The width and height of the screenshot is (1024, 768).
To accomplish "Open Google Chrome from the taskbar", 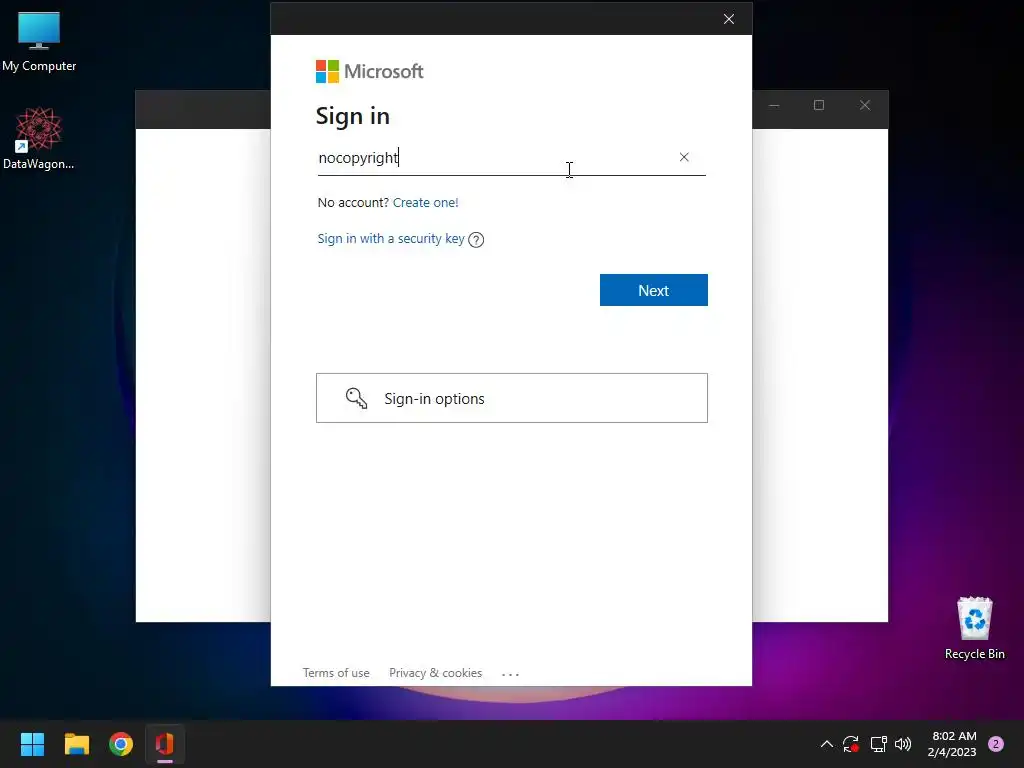I will [121, 744].
